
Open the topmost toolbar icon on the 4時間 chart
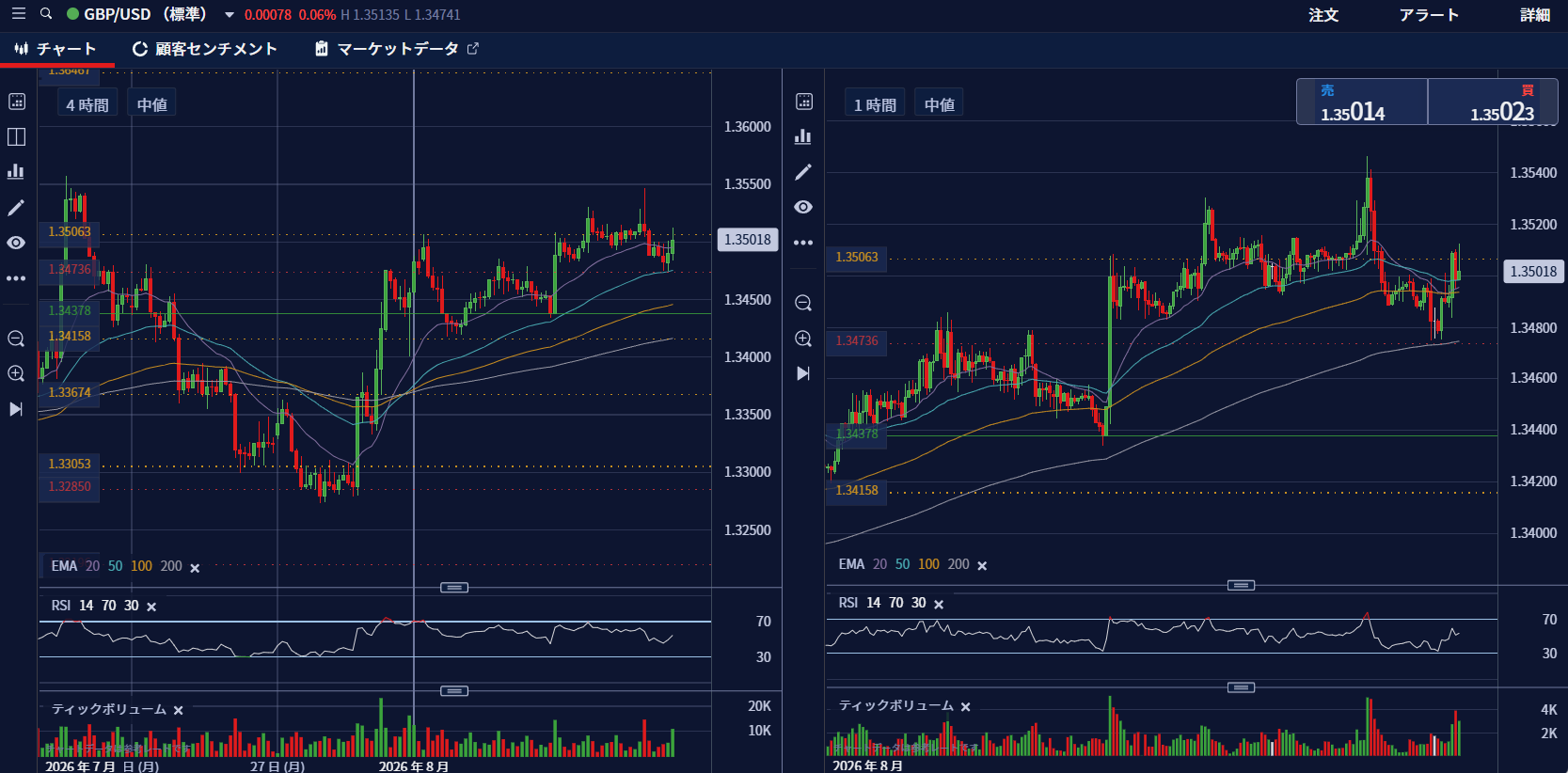17,102
